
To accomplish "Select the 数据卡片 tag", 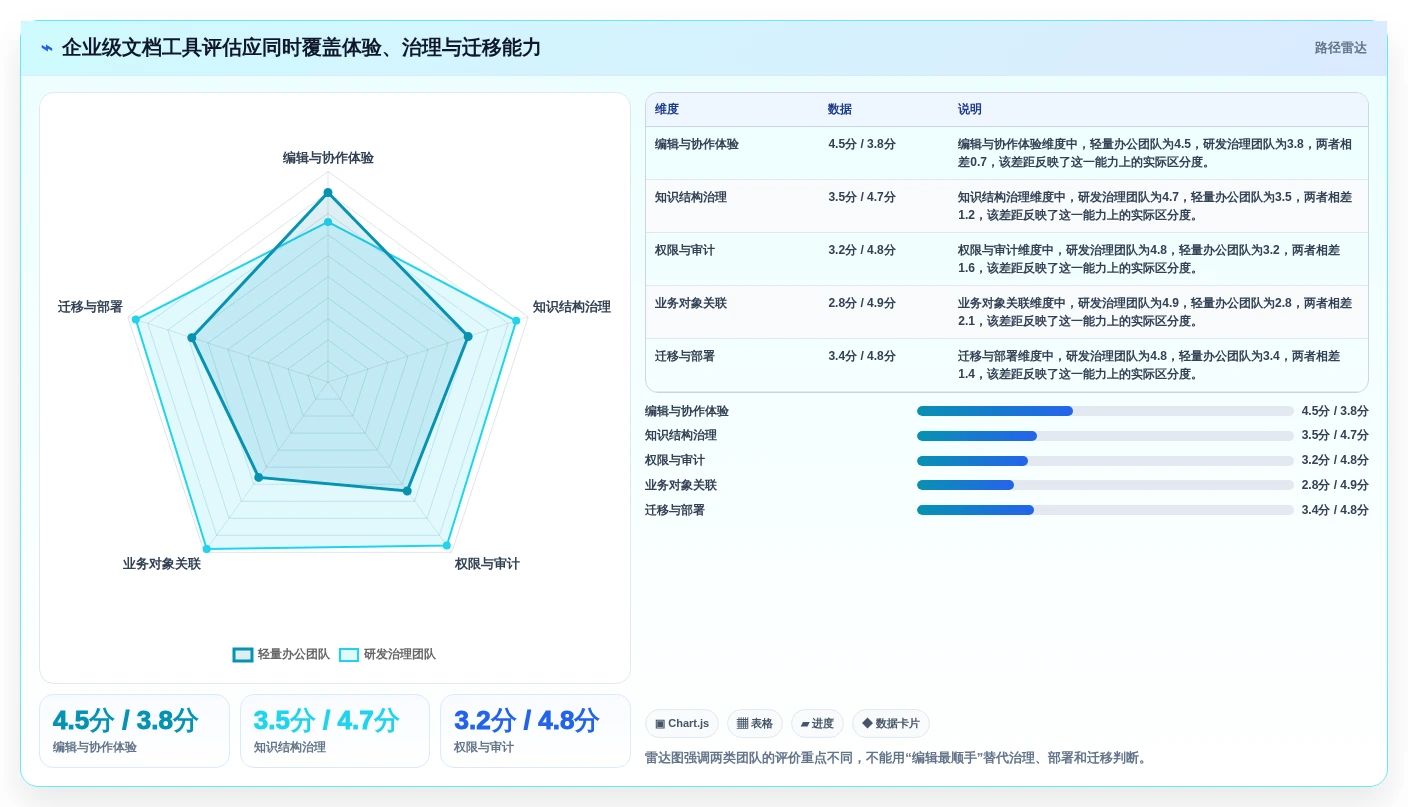I will (891, 723).
